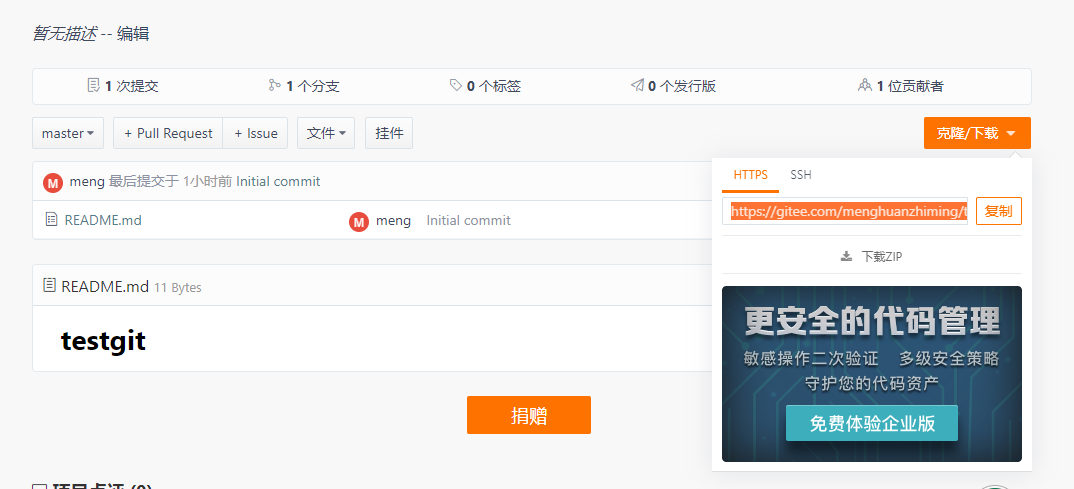The width and height of the screenshot is (1074, 489).
Task: Click the commit document icon
Action: (x=94, y=86)
